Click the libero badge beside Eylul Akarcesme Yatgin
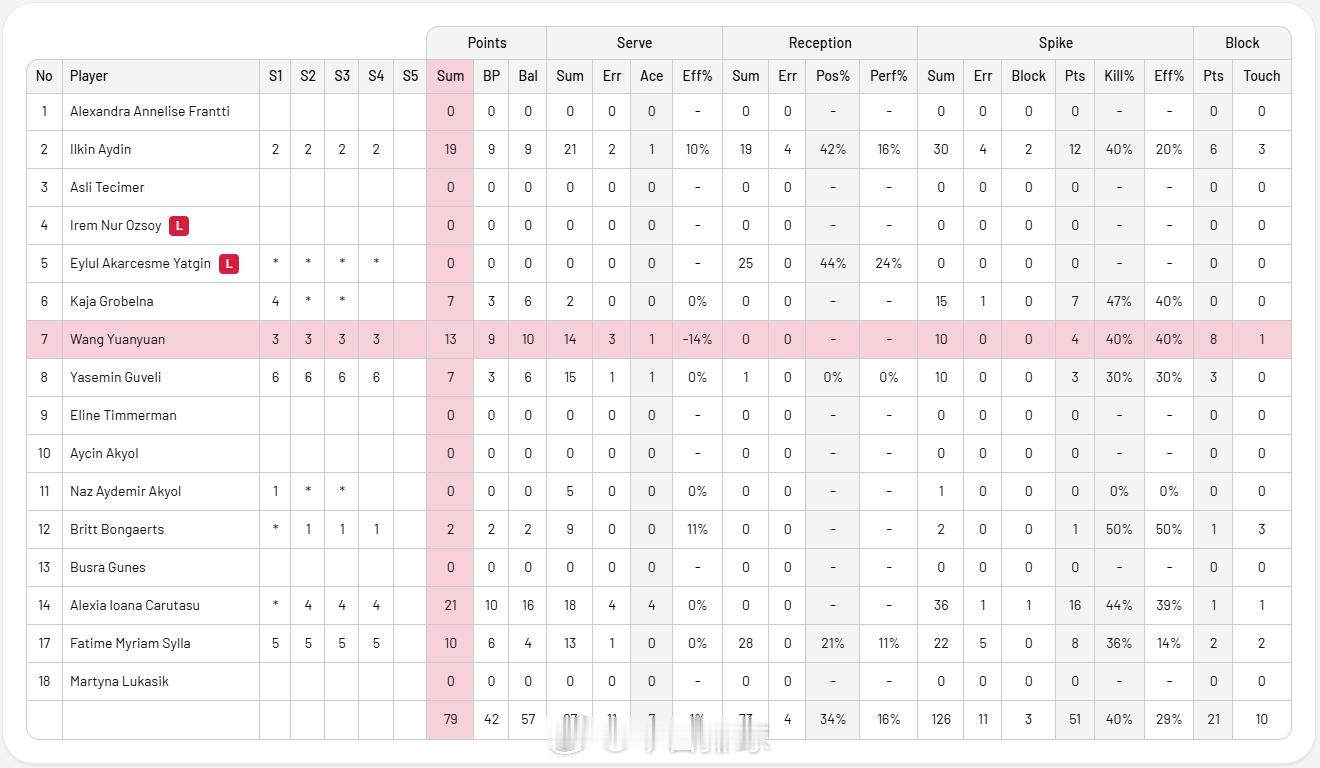This screenshot has height=768, width=1320. (229, 263)
